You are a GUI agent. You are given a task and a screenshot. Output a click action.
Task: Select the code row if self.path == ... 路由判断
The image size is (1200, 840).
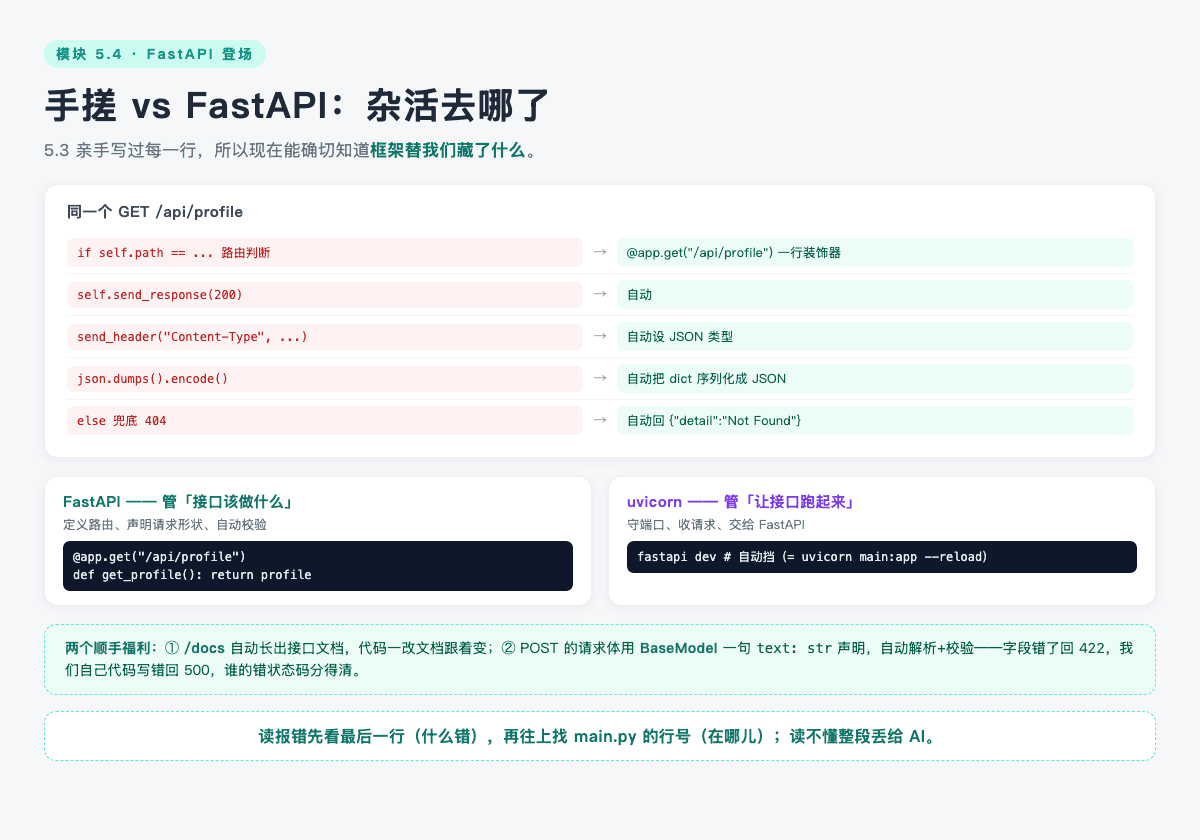[x=325, y=253]
